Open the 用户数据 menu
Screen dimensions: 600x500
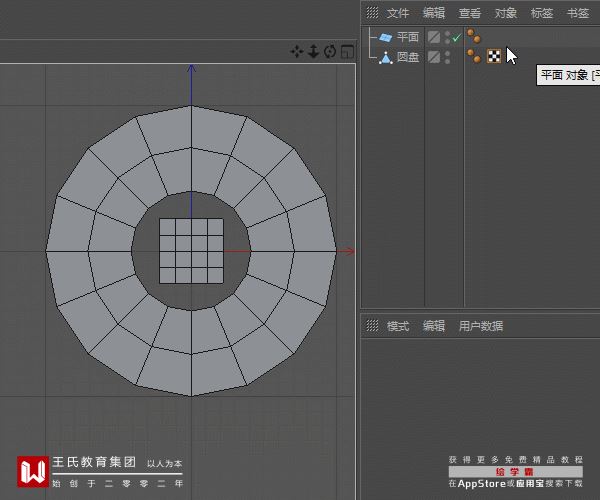tap(481, 326)
